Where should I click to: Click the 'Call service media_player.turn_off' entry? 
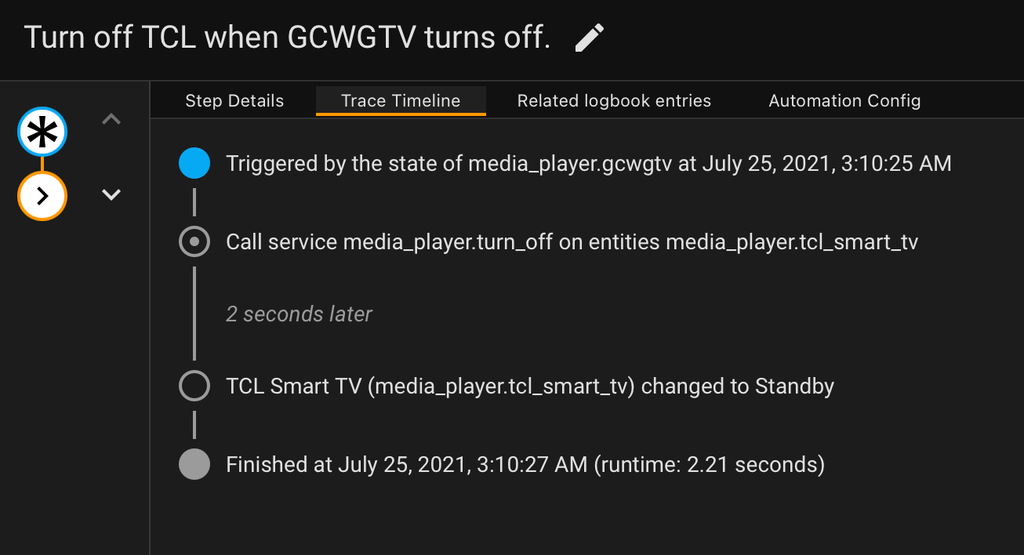572,242
